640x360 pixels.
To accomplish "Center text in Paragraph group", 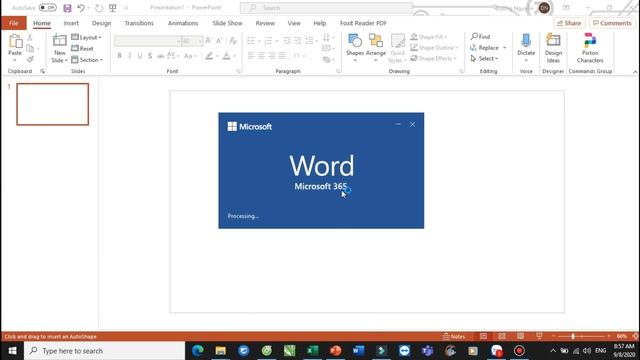I will click(261, 56).
